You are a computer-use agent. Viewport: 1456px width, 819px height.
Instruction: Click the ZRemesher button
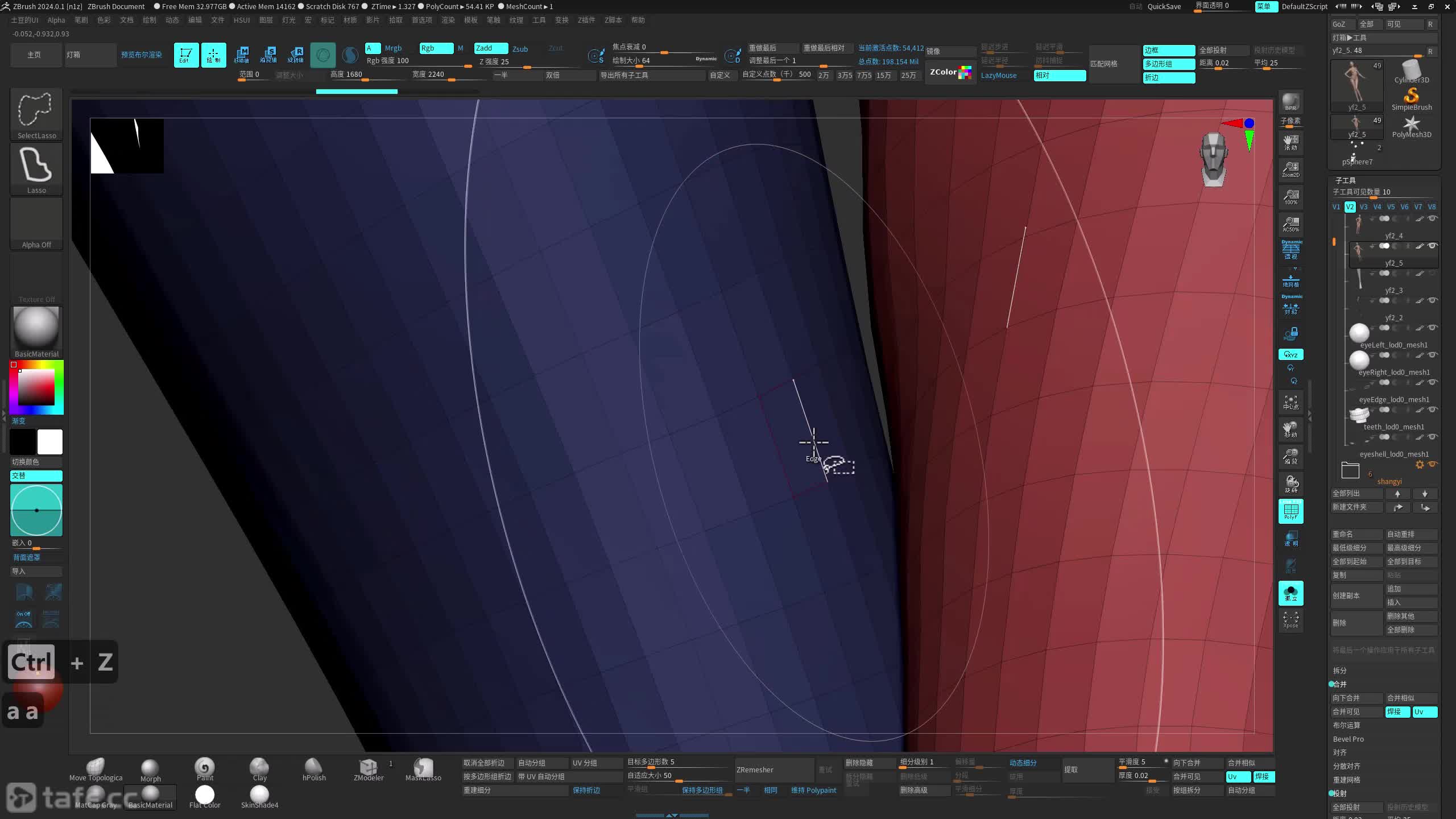coord(774,770)
